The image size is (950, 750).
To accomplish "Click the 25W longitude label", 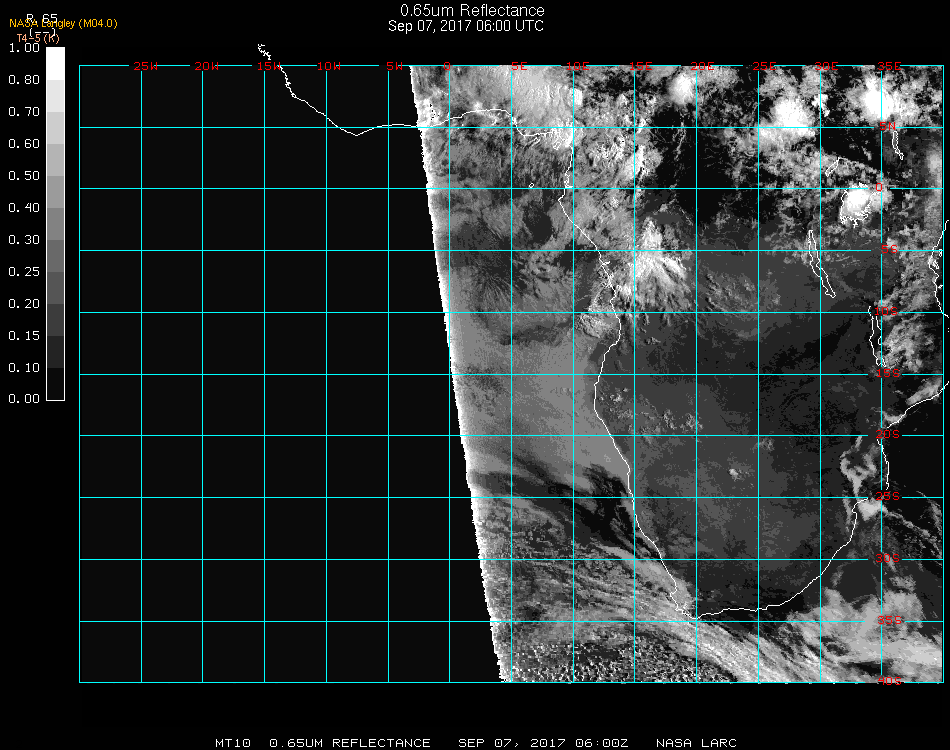I will (146, 66).
